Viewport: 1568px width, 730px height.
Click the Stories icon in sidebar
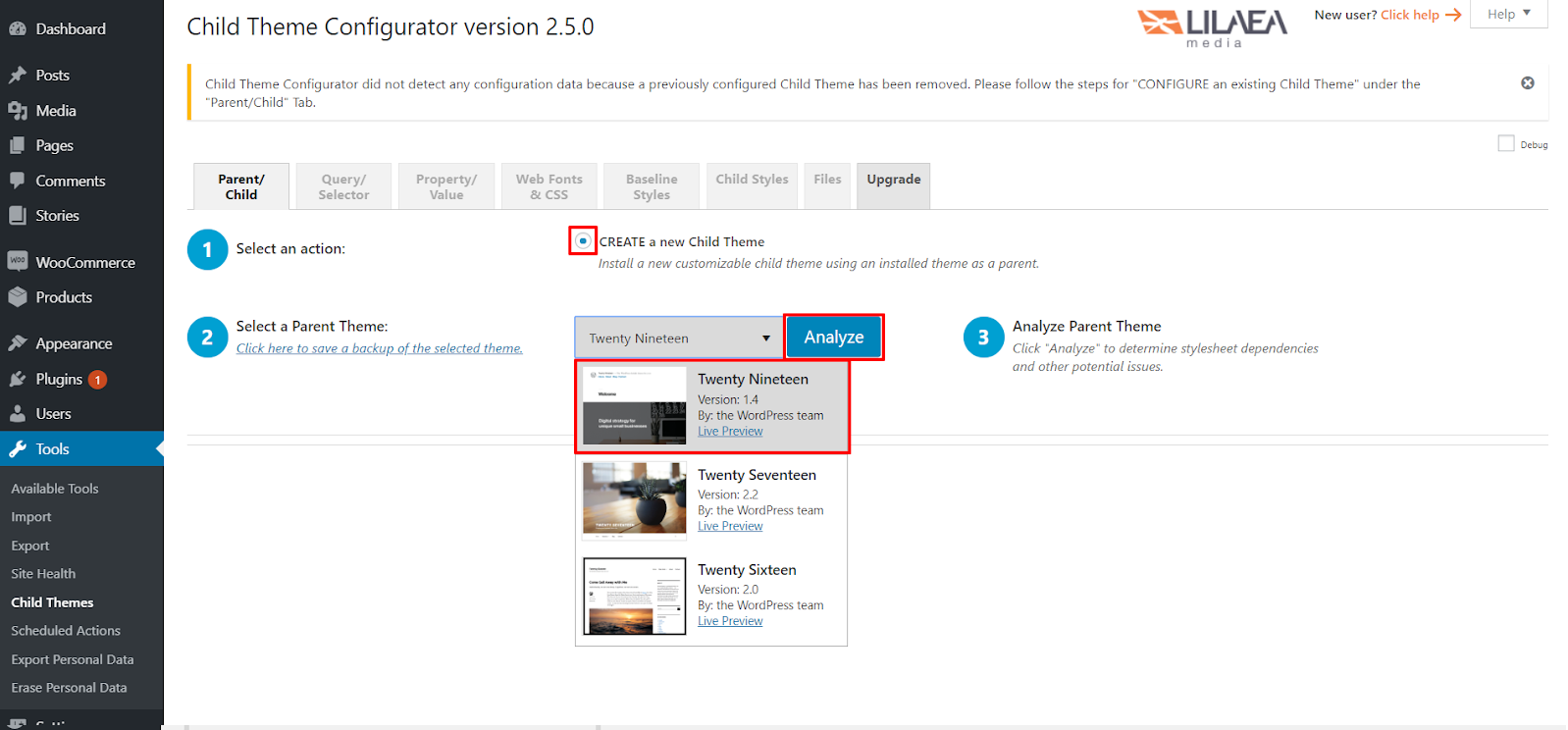[x=18, y=215]
